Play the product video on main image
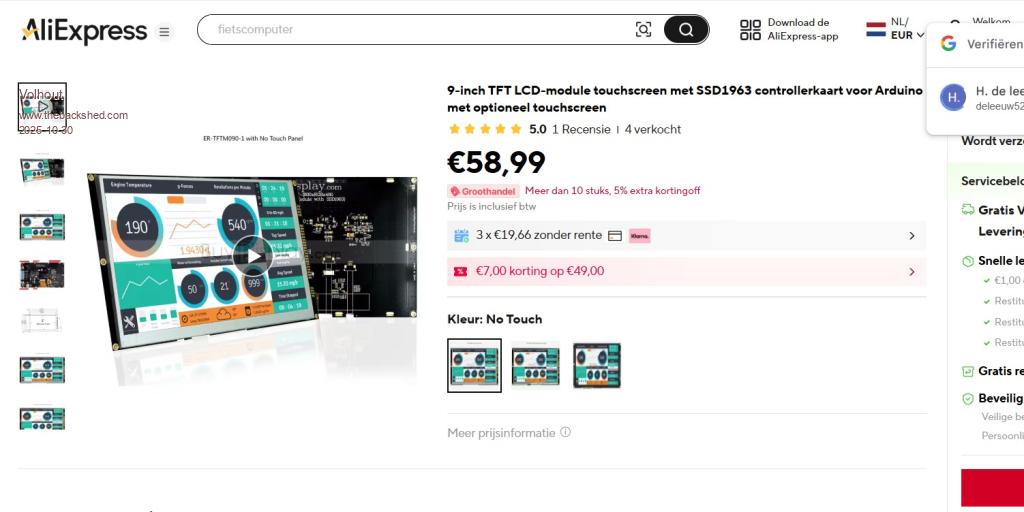Viewport: 1024px width, 512px height. pos(253,256)
